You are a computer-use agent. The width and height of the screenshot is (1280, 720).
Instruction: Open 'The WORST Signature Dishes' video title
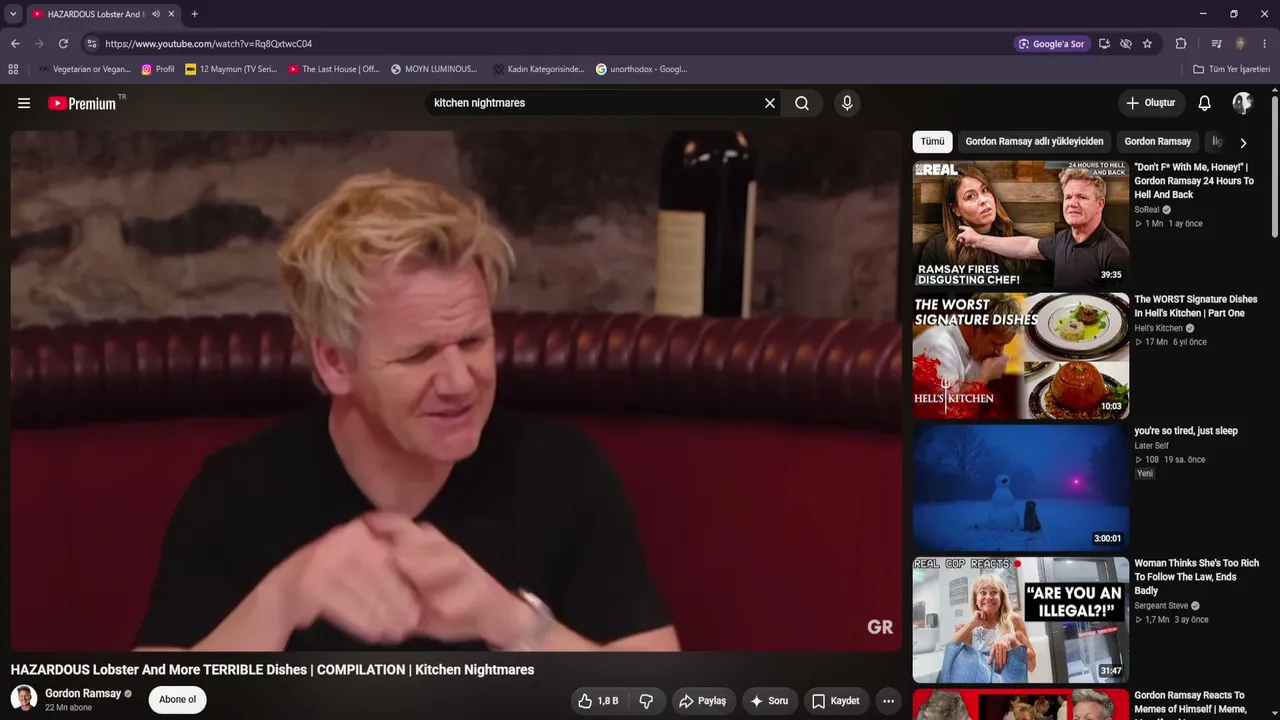(1196, 306)
